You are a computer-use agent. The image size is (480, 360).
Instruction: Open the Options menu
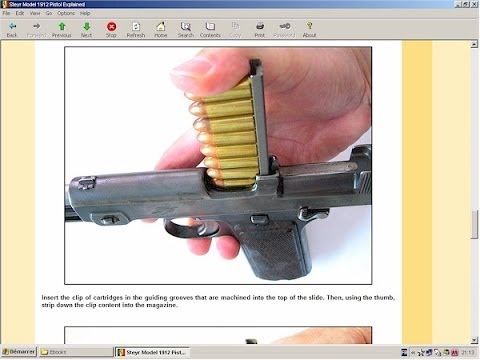click(66, 13)
